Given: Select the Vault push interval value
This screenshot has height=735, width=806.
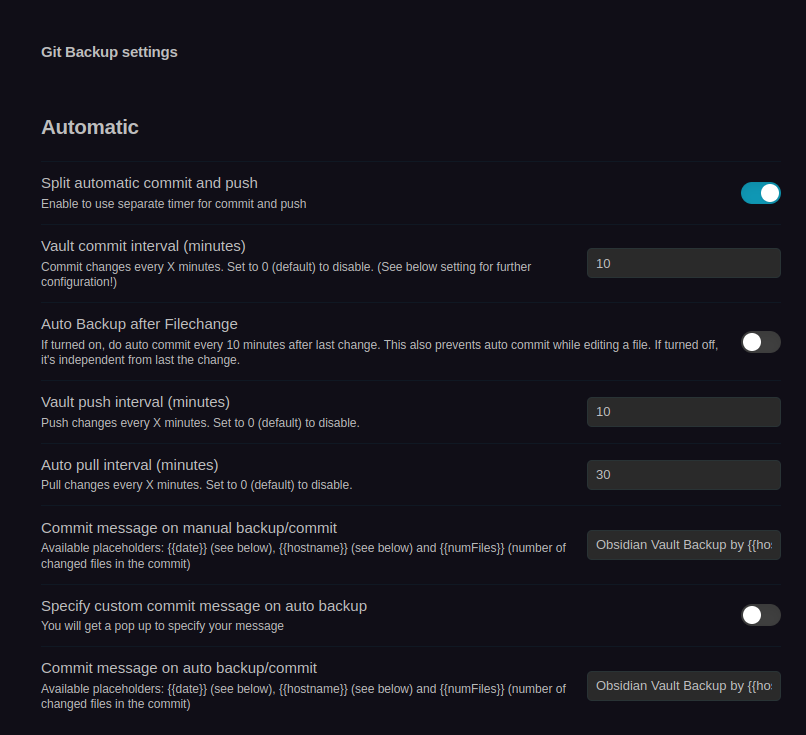Looking at the screenshot, I should point(683,411).
